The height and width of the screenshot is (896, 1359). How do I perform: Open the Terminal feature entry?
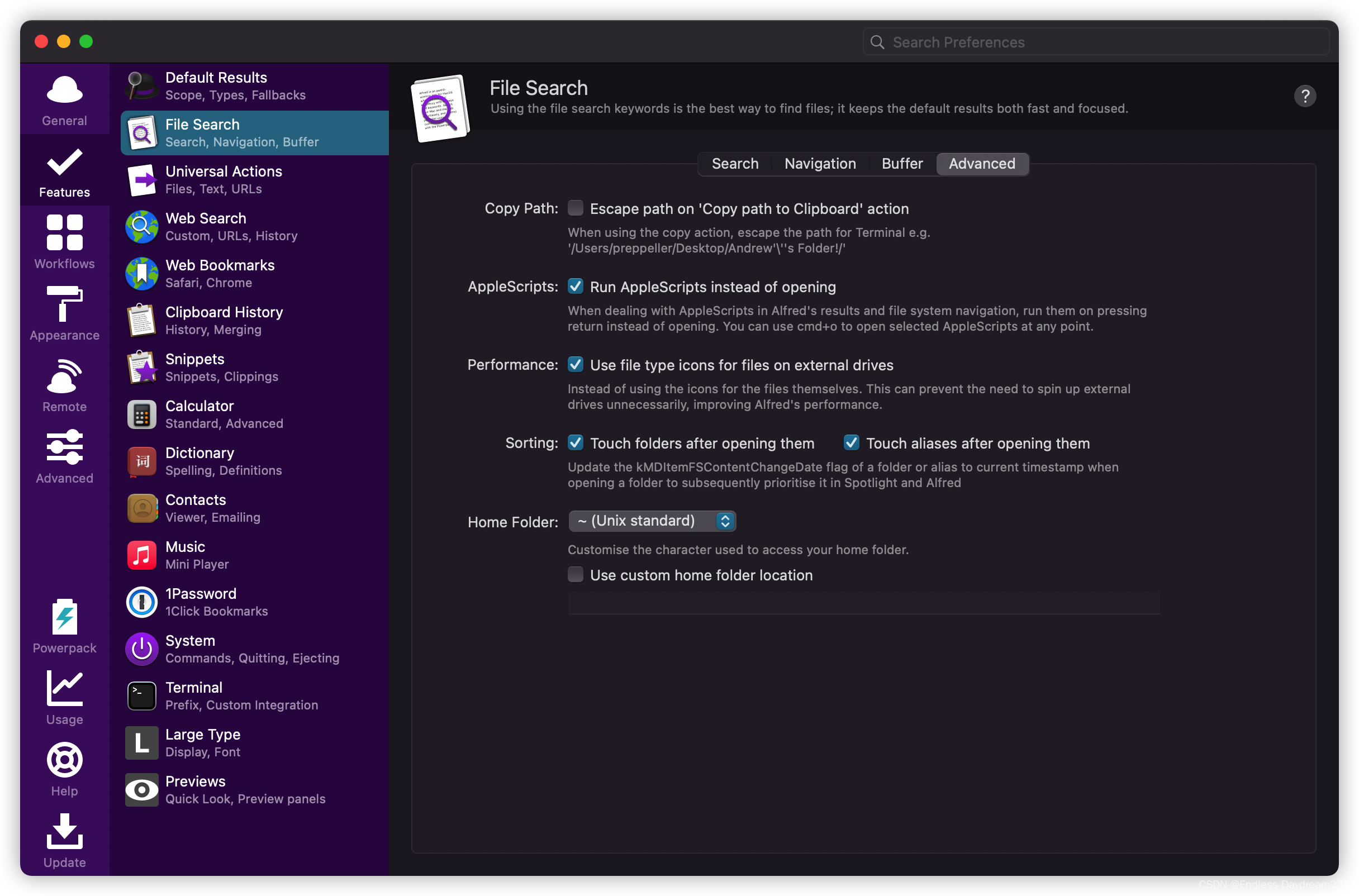(x=194, y=695)
